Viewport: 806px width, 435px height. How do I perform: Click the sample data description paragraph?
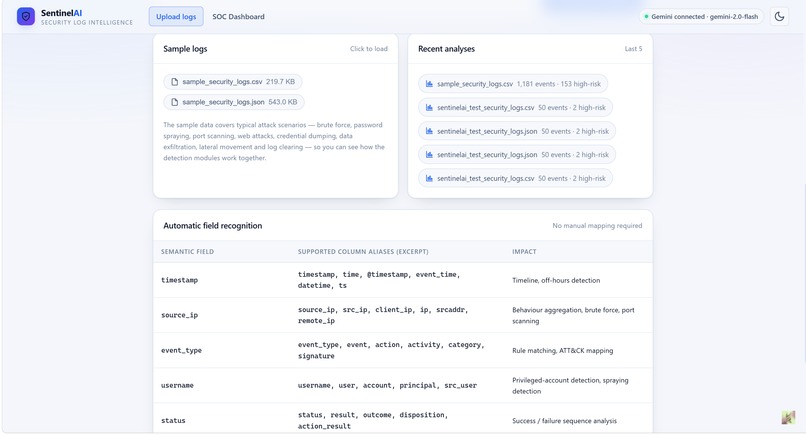(x=274, y=141)
